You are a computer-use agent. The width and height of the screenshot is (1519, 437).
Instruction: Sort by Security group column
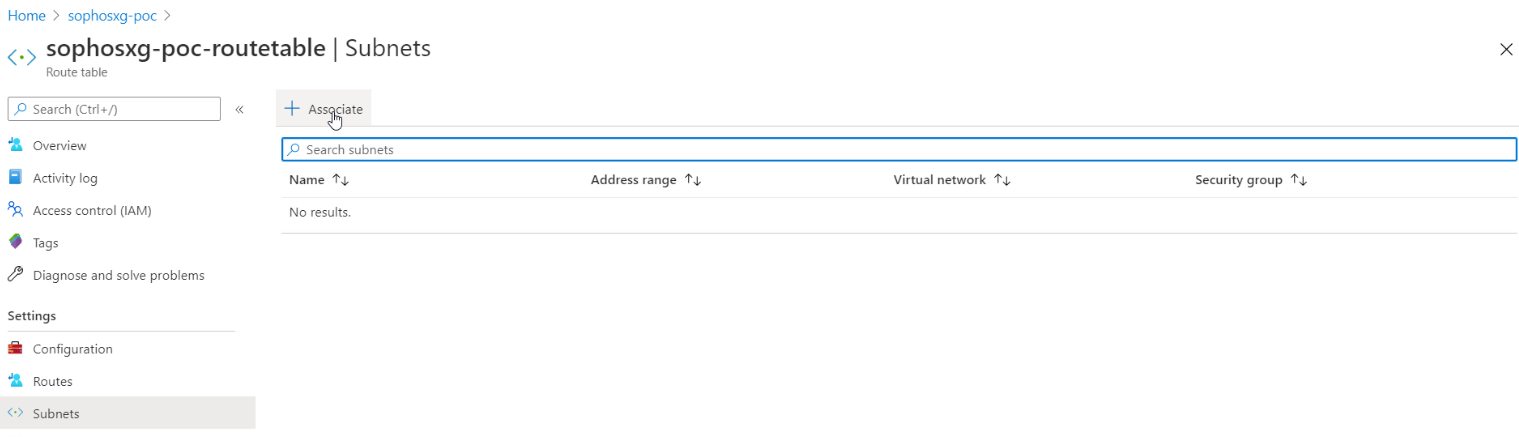[1299, 180]
